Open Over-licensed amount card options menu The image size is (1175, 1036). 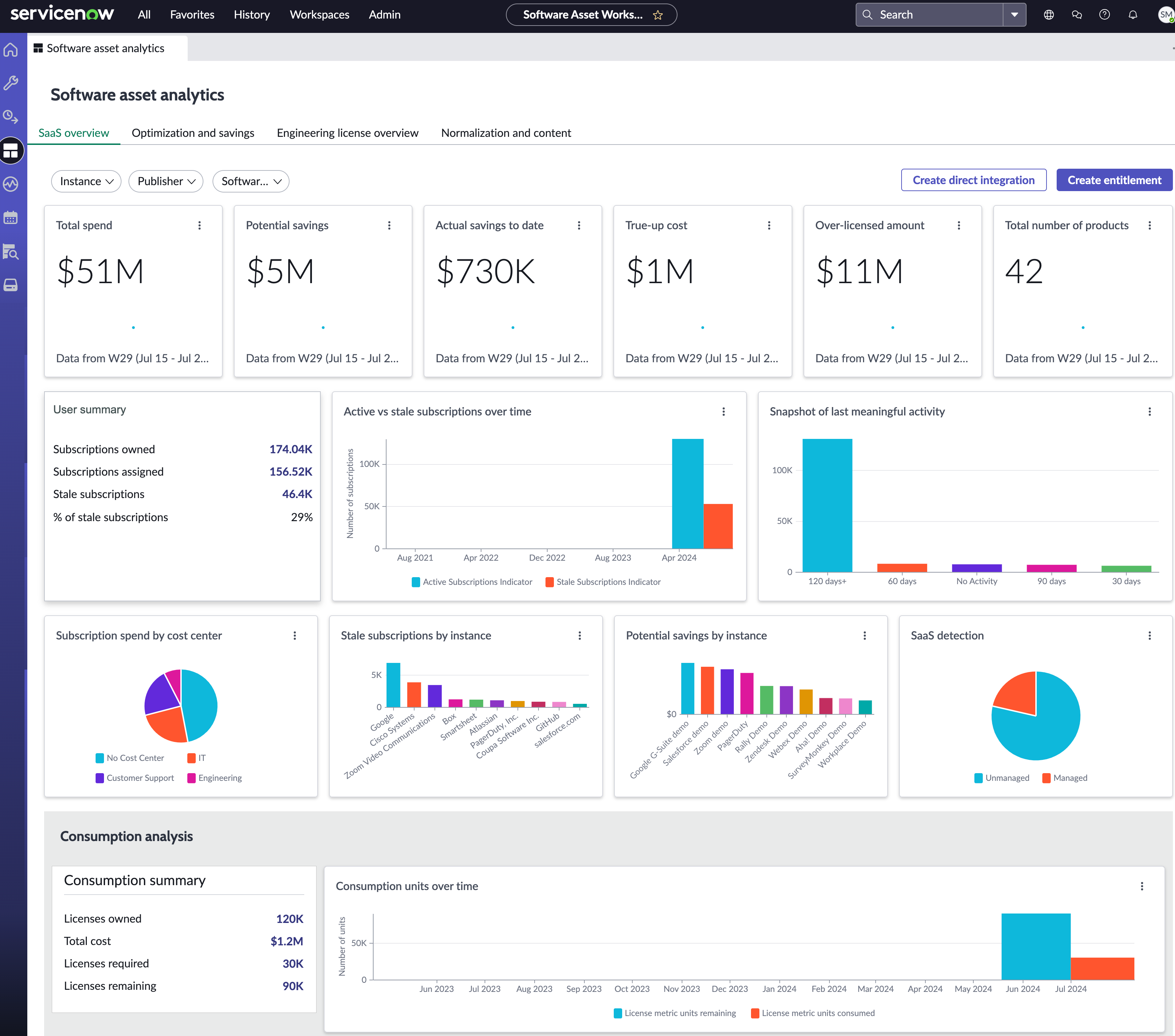(x=959, y=225)
